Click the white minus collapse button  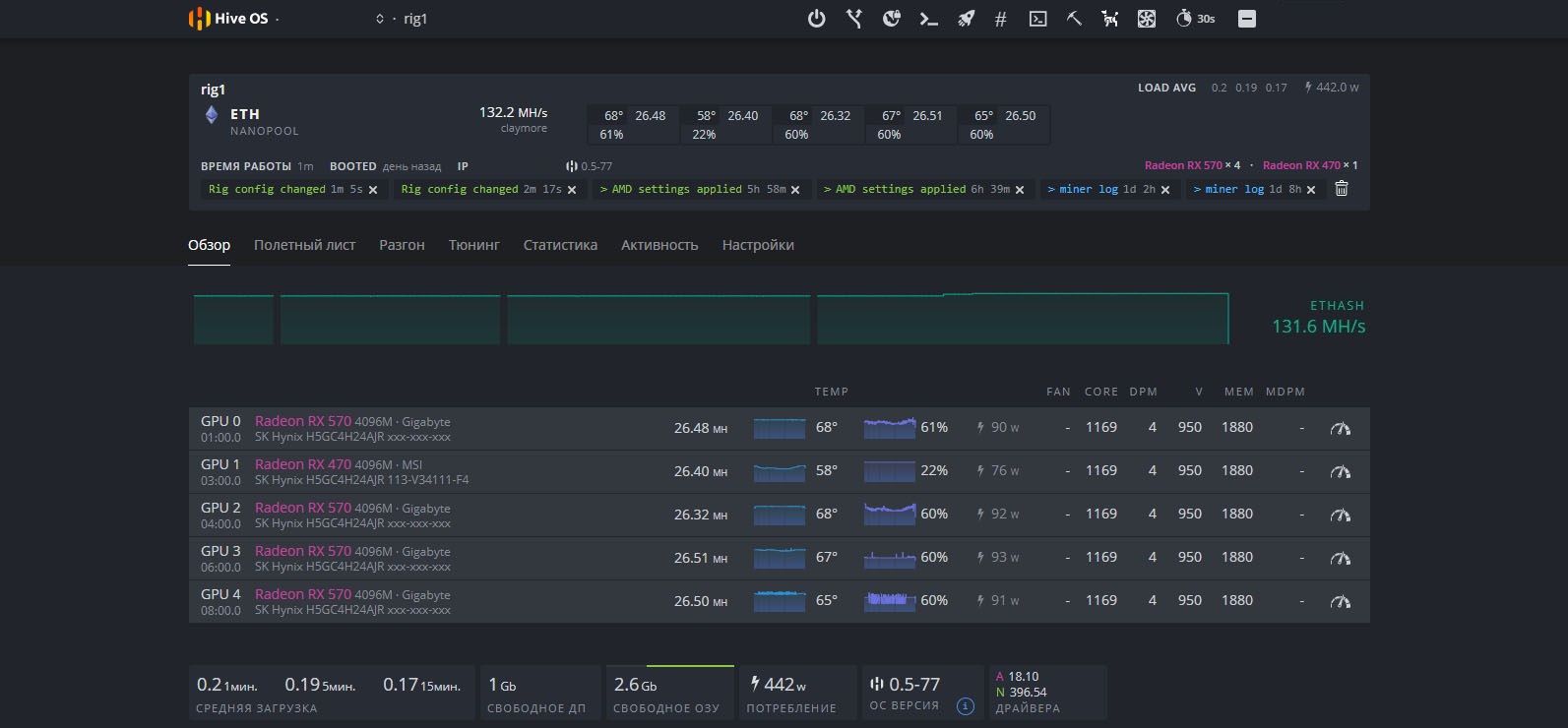click(1246, 19)
